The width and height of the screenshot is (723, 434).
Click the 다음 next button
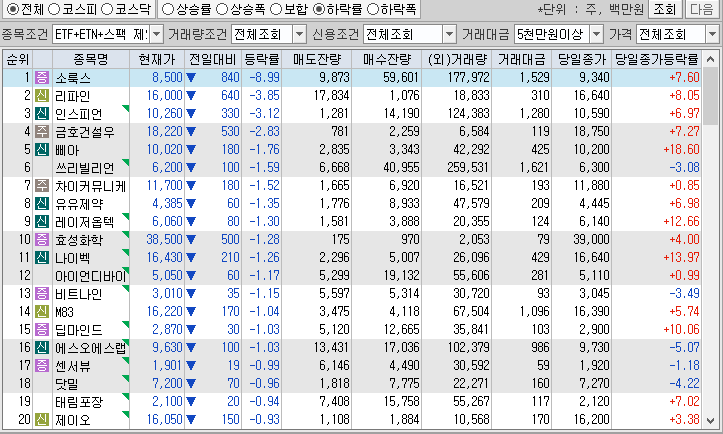coord(702,9)
